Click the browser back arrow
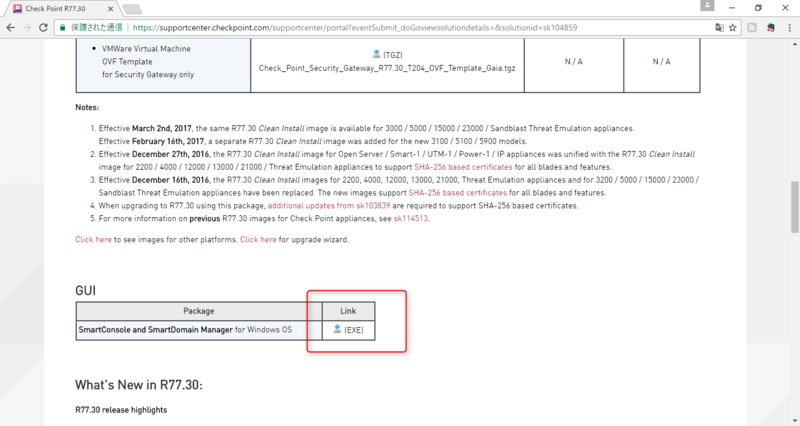 11,28
